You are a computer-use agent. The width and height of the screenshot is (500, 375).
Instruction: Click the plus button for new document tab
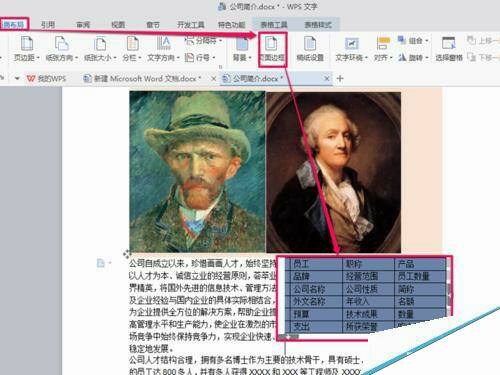[x=340, y=79]
